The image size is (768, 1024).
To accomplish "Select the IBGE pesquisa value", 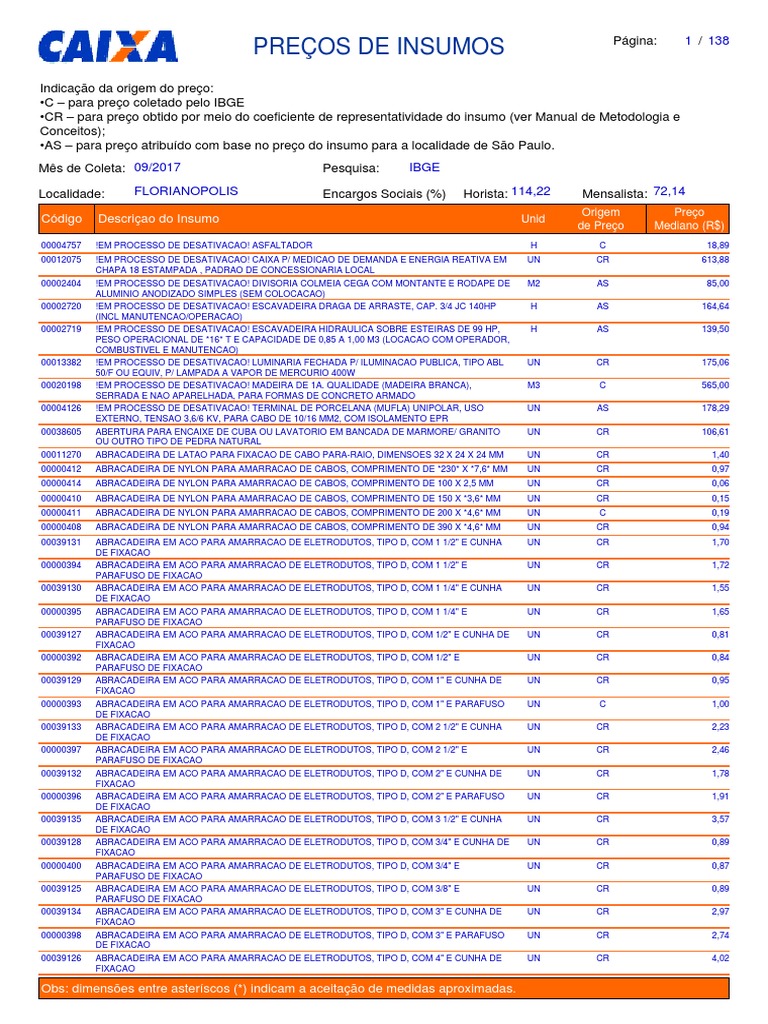I will (x=424, y=167).
